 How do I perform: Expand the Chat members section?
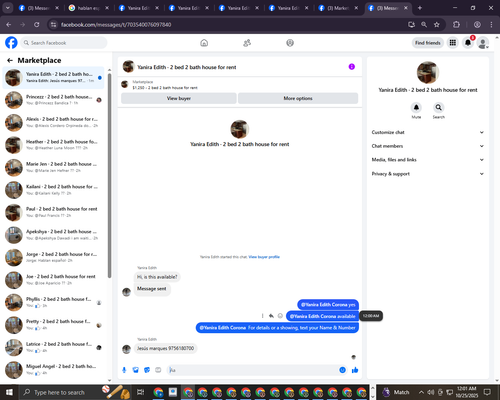[428, 146]
